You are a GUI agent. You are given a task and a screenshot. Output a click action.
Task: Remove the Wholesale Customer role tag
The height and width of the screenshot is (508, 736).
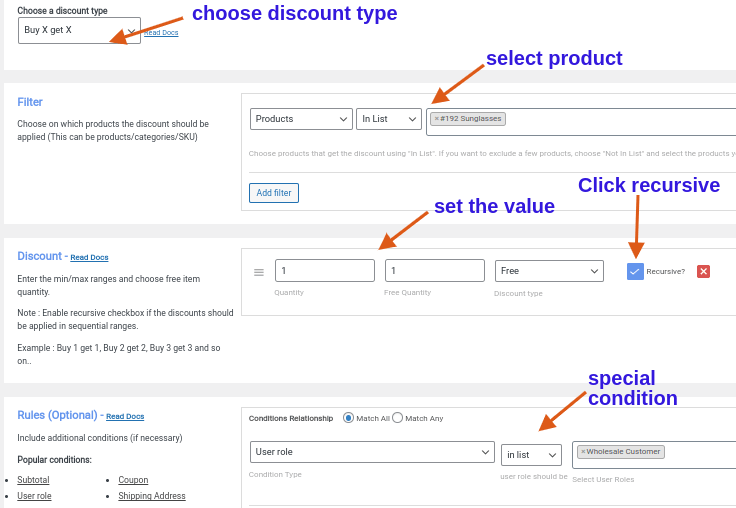(x=583, y=452)
